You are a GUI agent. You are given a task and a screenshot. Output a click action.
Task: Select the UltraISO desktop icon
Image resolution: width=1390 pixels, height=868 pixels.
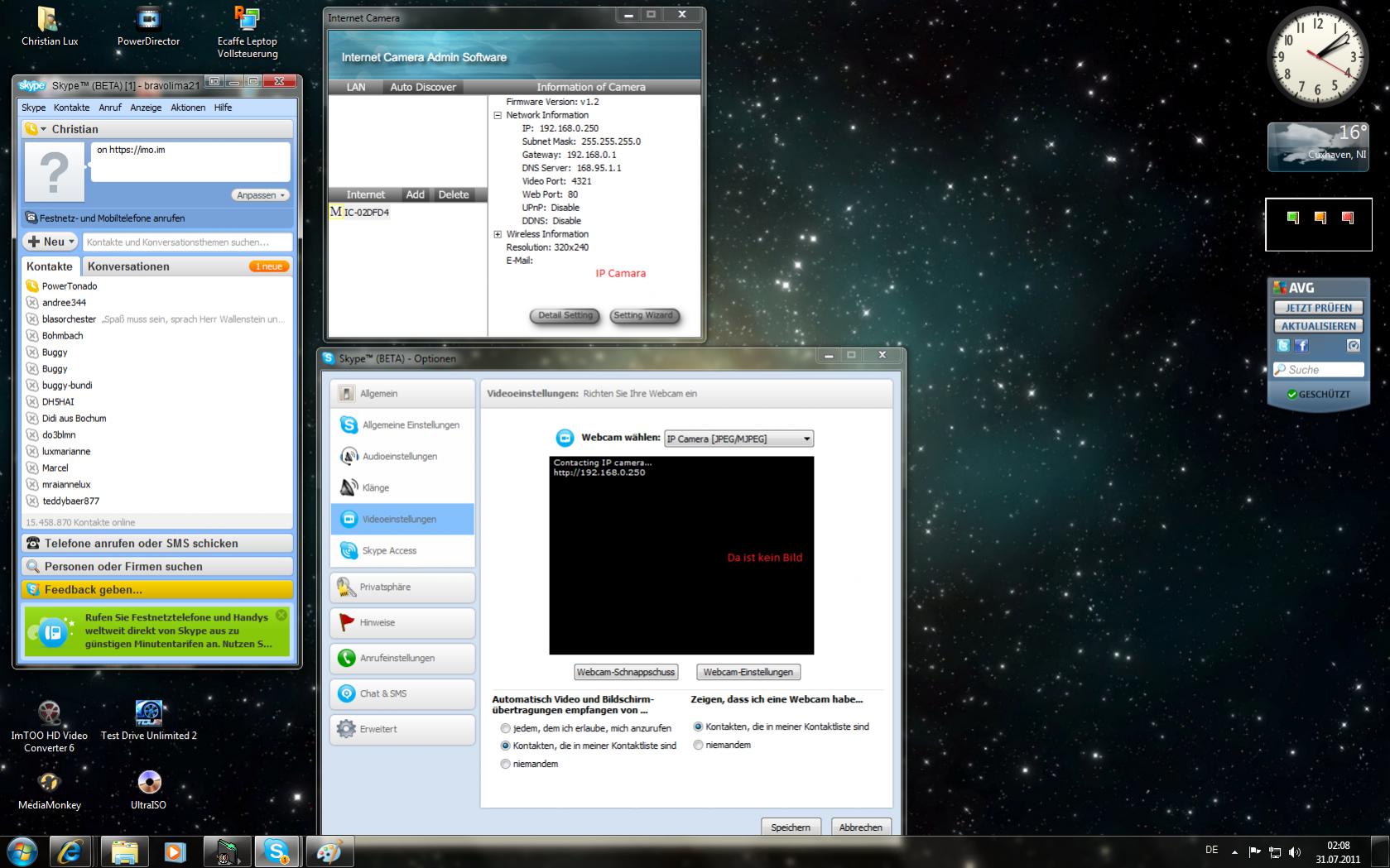tap(149, 790)
